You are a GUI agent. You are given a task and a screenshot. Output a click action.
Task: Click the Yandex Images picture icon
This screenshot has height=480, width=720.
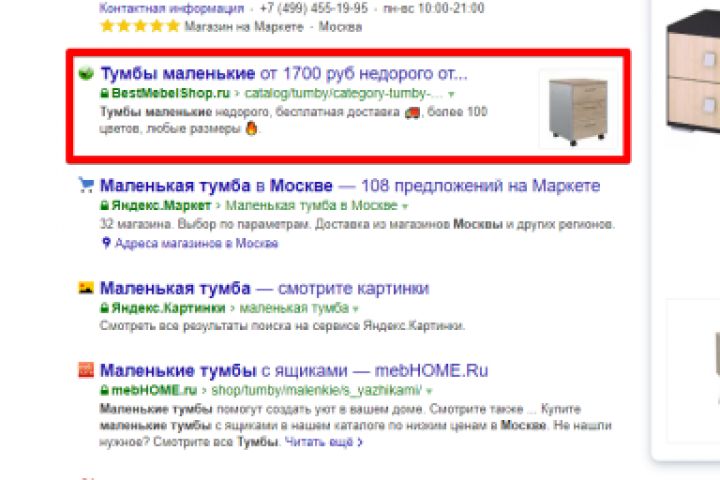(x=86, y=288)
